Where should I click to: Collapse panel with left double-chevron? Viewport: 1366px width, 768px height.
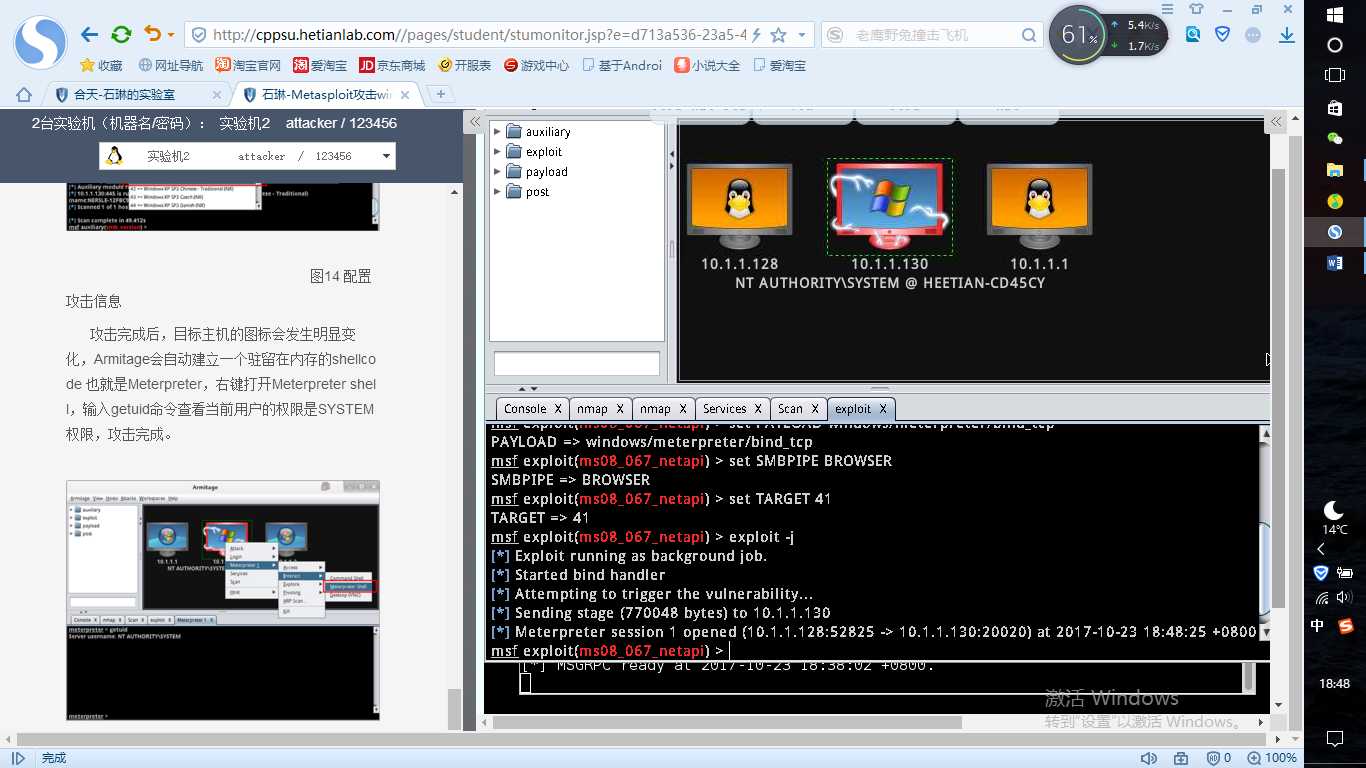coord(477,122)
